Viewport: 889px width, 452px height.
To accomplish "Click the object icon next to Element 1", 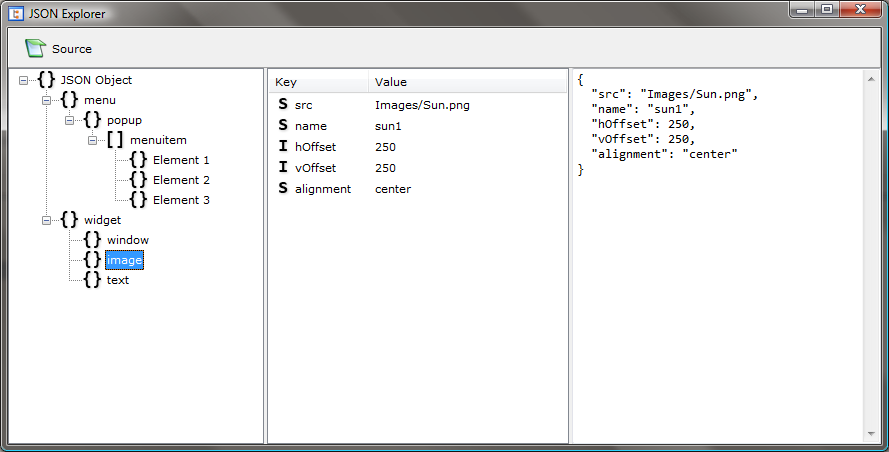I will (x=138, y=160).
